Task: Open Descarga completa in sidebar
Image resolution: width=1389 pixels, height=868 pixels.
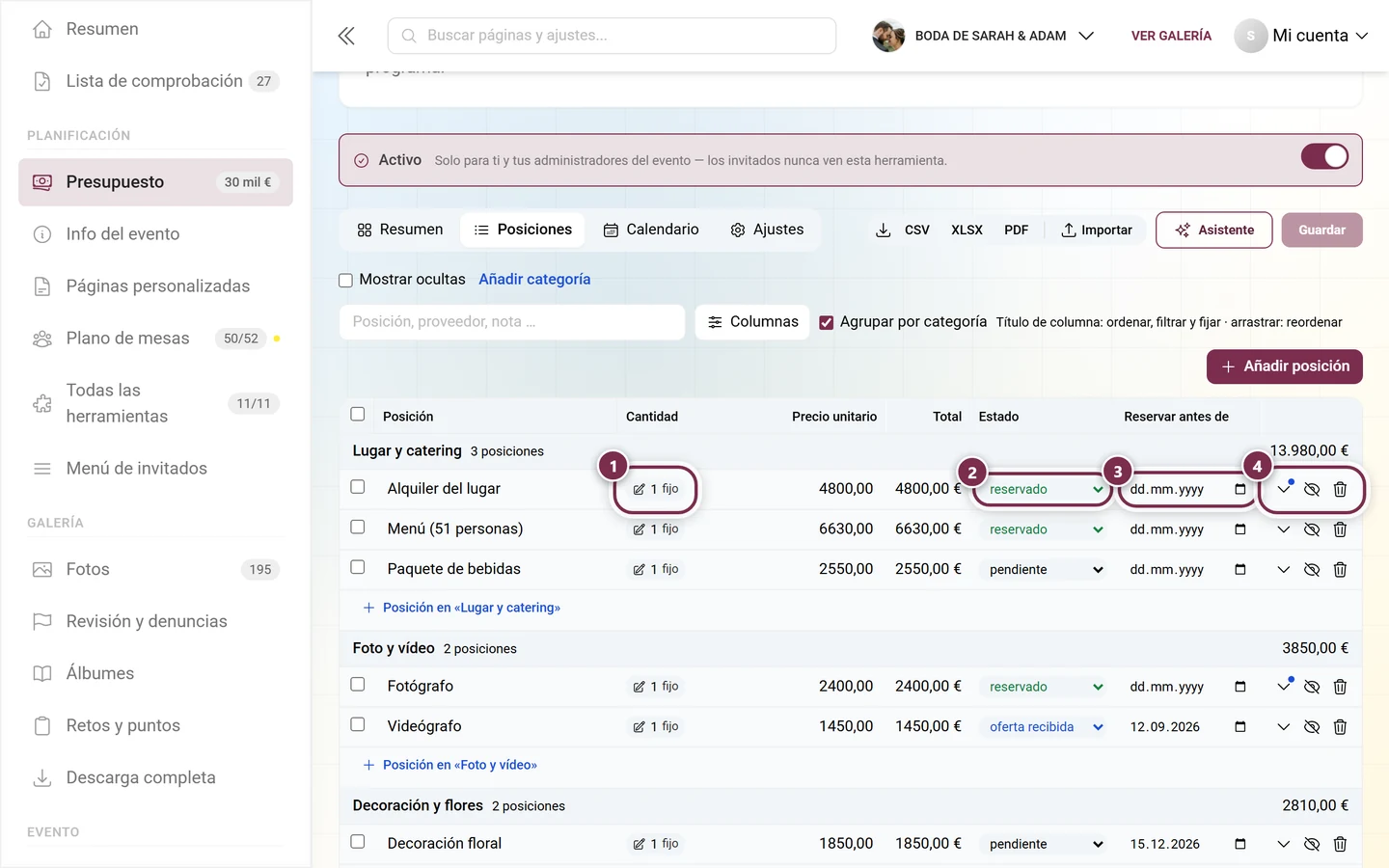Action: pyautogui.click(x=155, y=777)
